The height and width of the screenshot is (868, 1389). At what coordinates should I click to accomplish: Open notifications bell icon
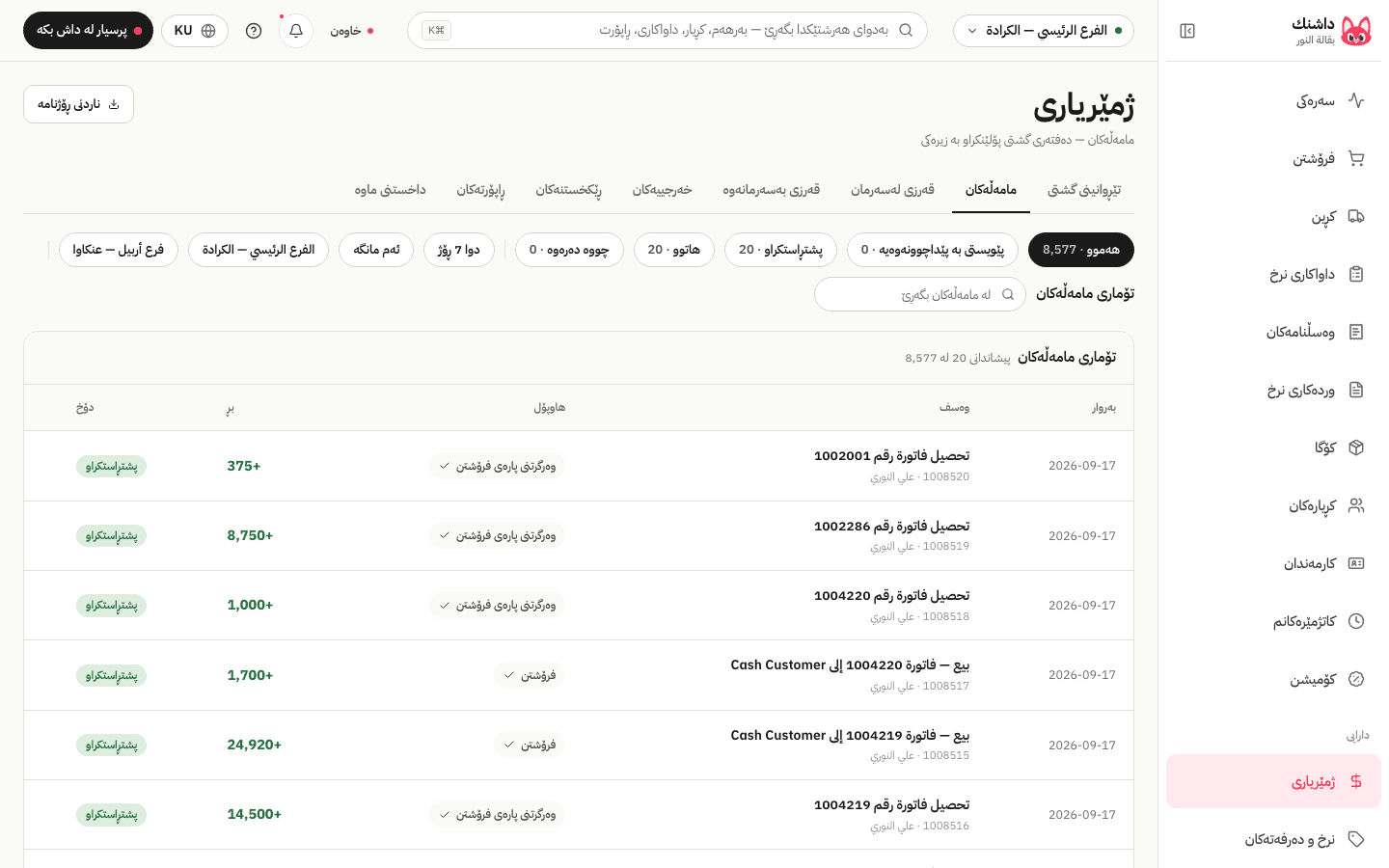tap(296, 31)
